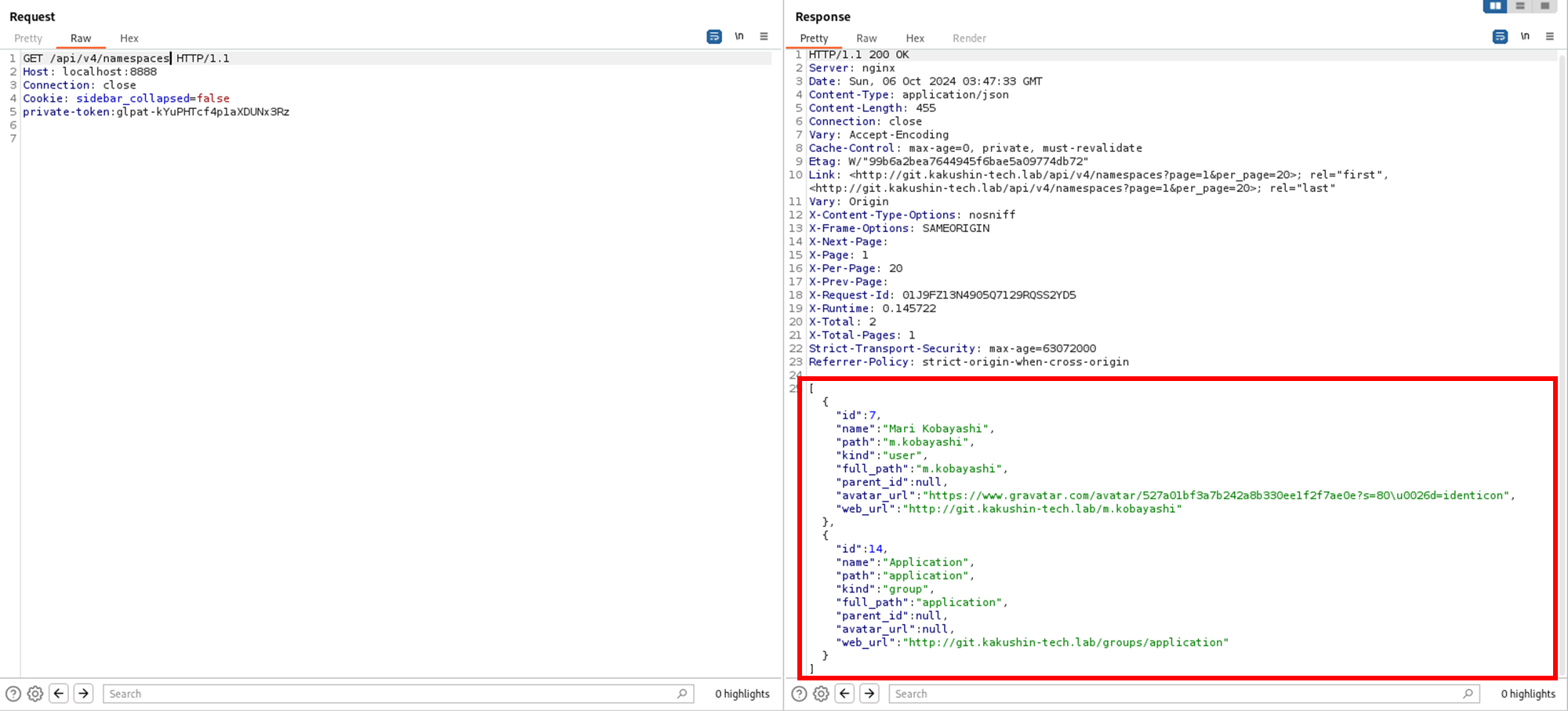Click the Strict-Transport-Security header line
The width and height of the screenshot is (1568, 711).
(x=952, y=348)
